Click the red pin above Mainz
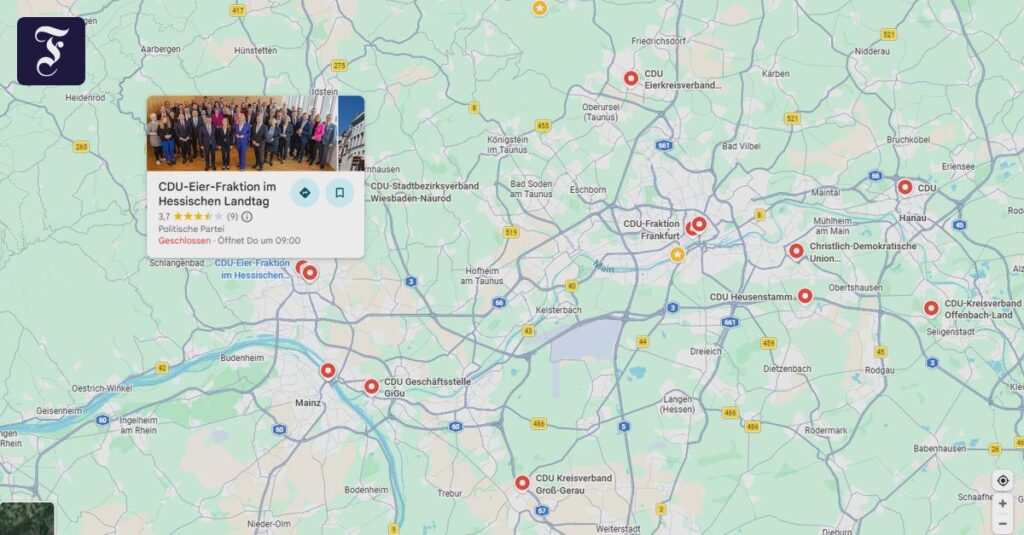1024x535 pixels. 328,371
